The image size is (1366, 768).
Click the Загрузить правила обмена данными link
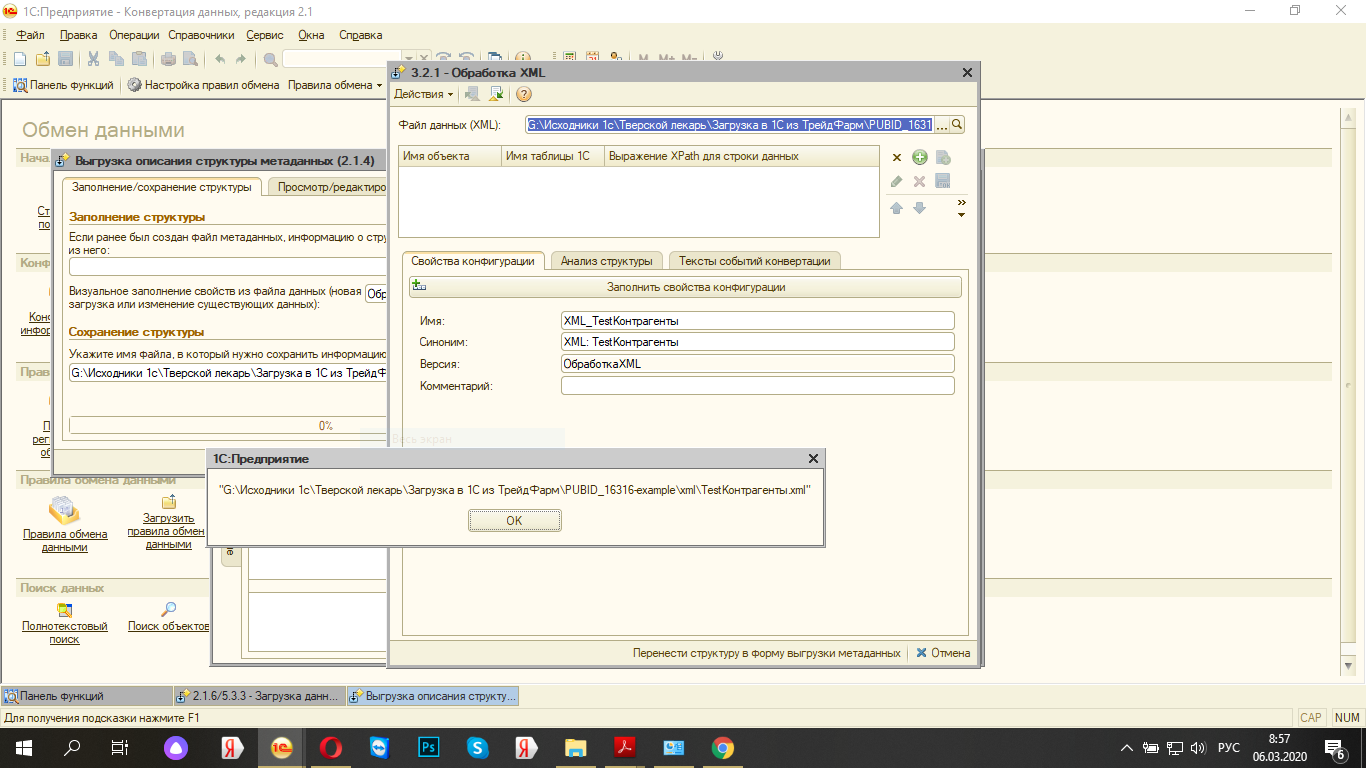coord(166,531)
